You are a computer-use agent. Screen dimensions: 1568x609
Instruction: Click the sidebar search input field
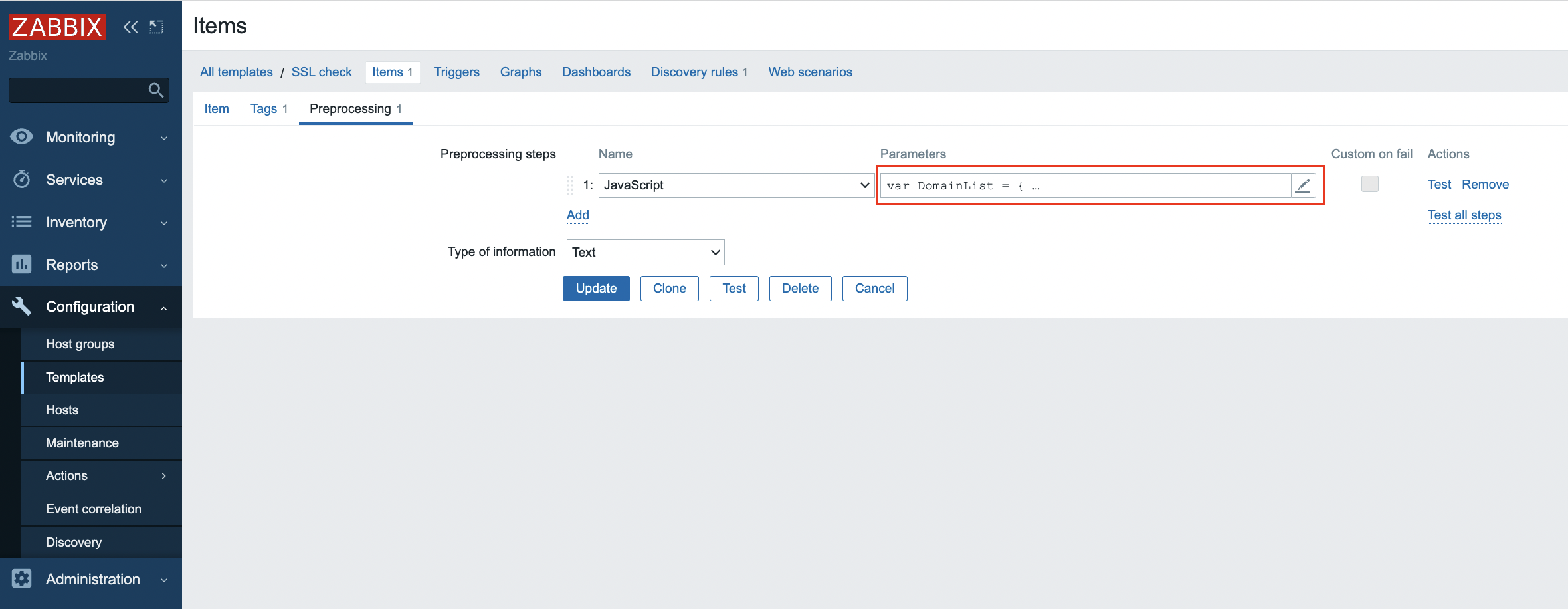click(x=76, y=90)
